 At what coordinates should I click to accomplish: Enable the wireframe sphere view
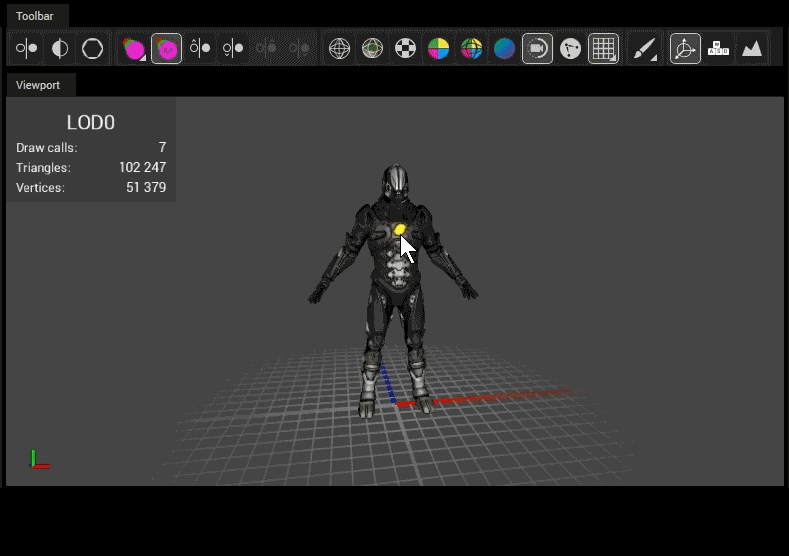click(x=340, y=48)
